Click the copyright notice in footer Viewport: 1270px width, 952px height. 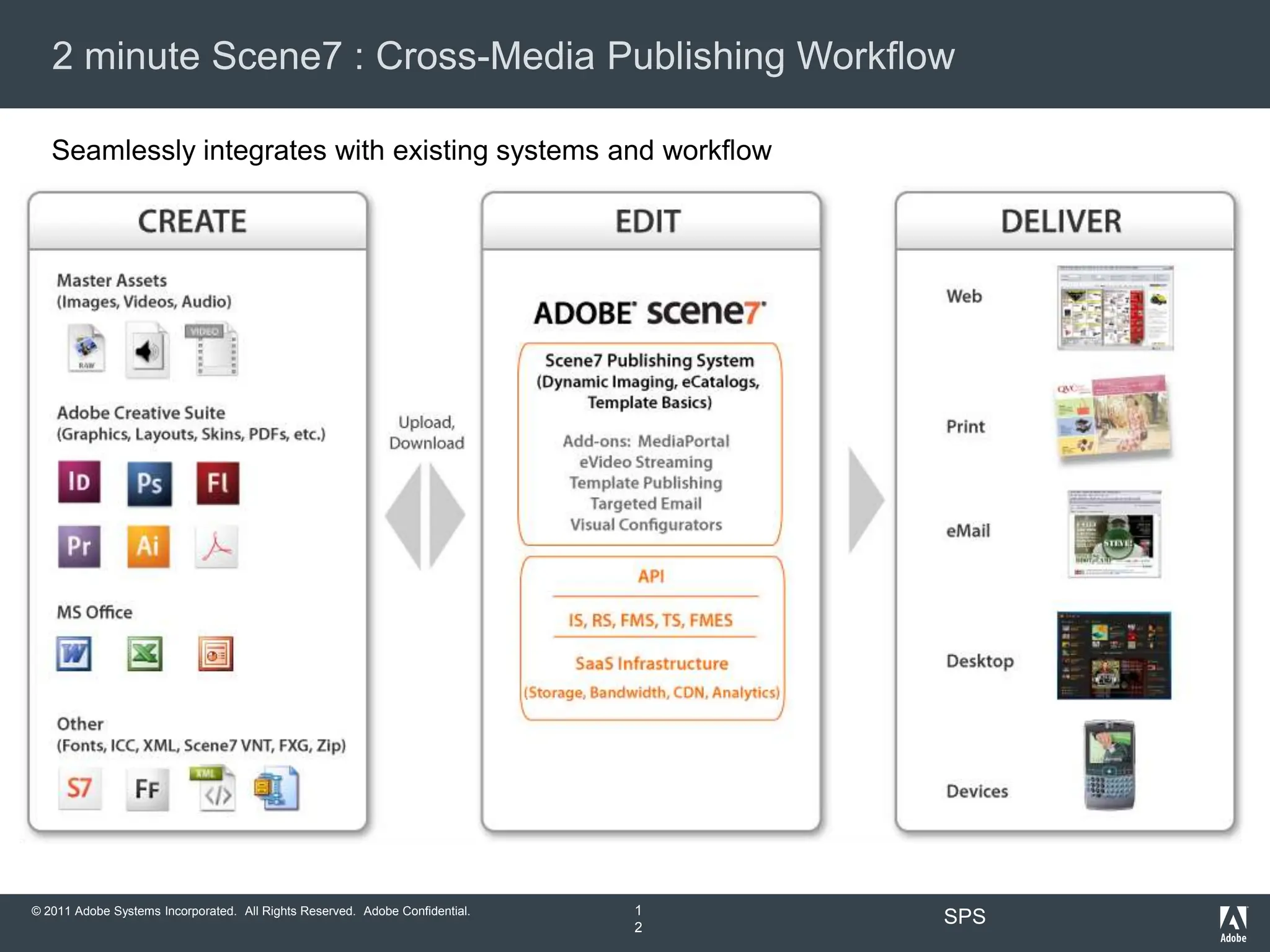point(251,911)
